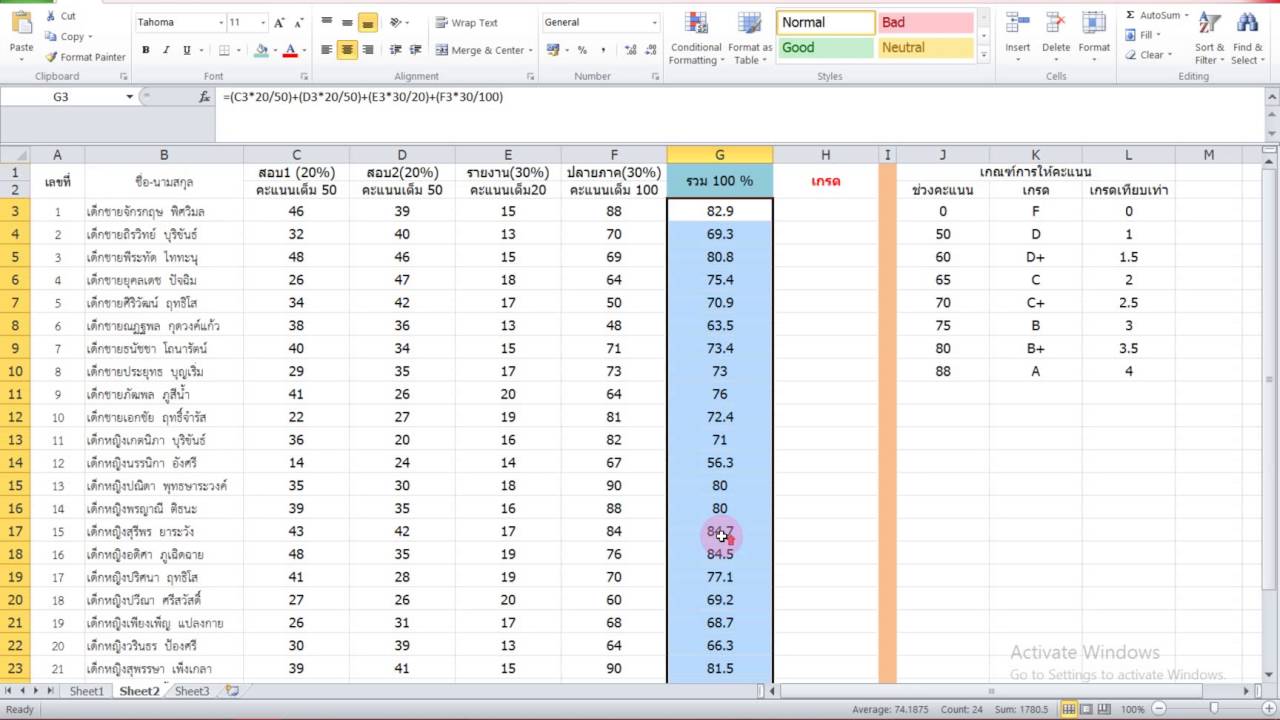1280x720 pixels.
Task: Toggle middle vertical alignment
Action: [347, 22]
